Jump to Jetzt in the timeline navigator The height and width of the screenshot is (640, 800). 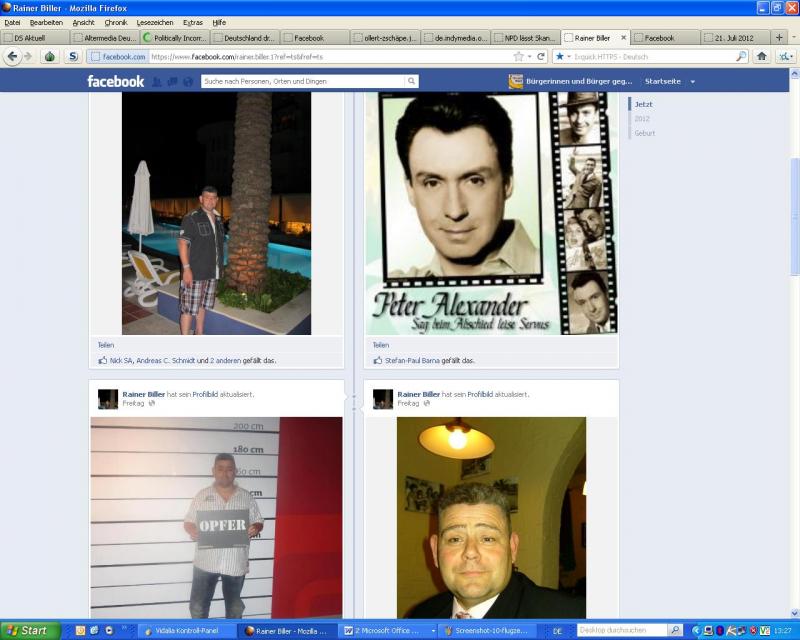click(x=643, y=104)
